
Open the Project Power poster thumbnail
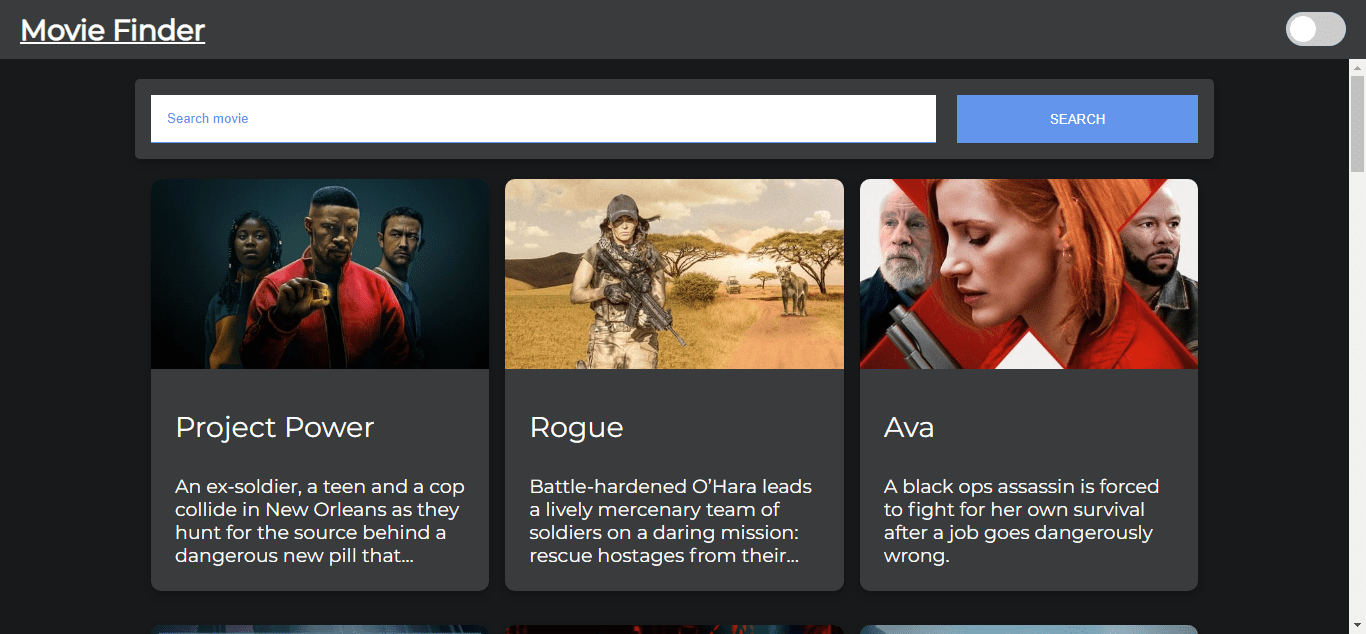(319, 274)
